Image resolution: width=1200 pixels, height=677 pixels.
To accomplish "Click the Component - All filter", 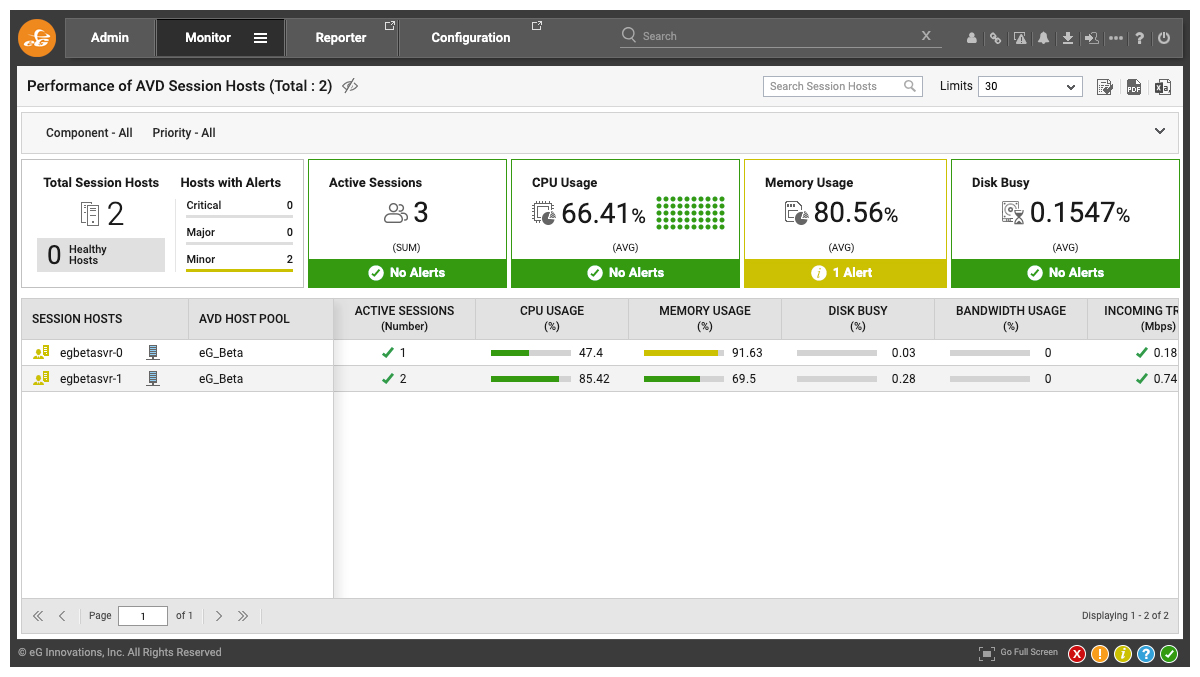I will coord(89,133).
